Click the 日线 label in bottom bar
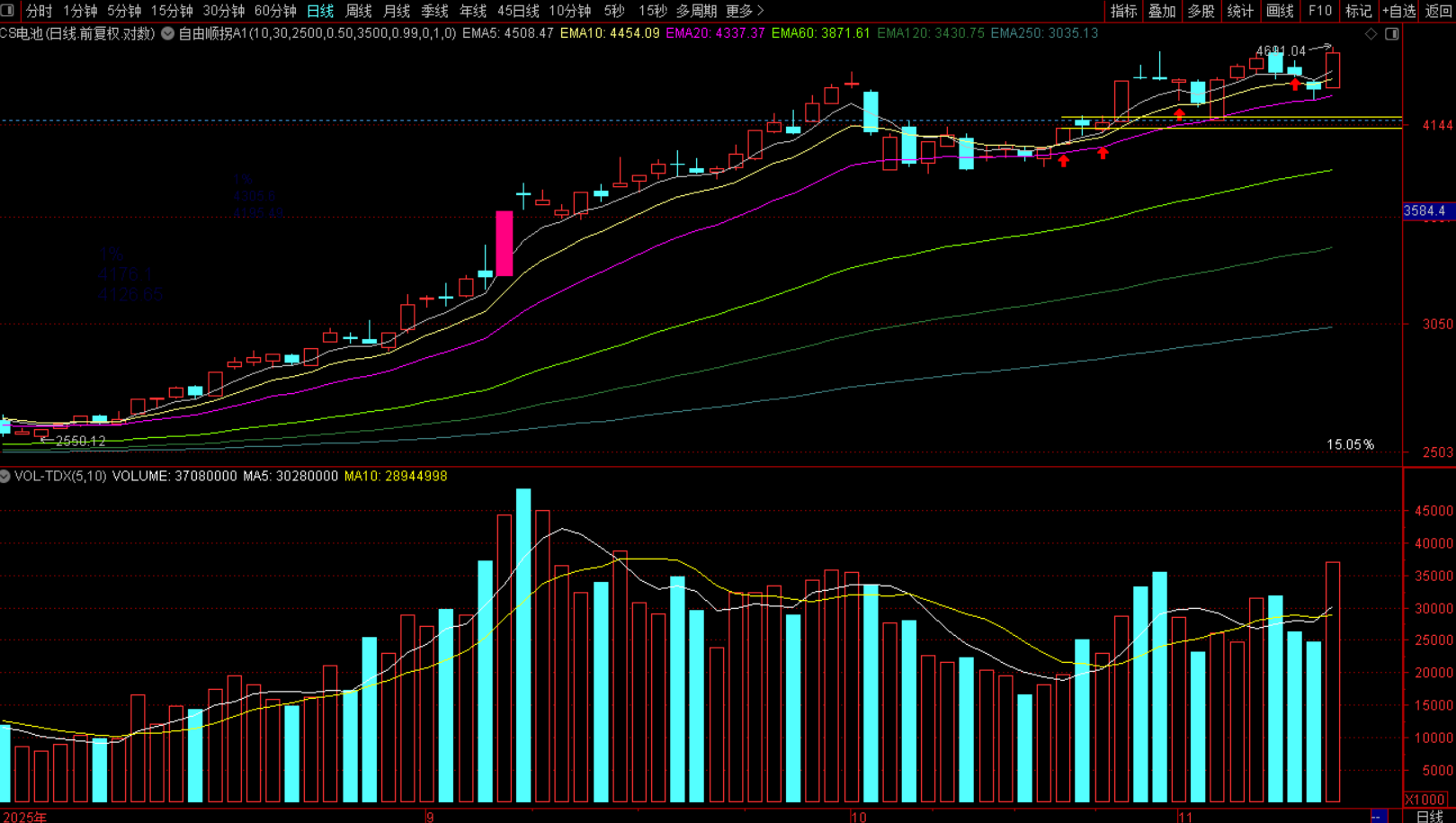Screen dimensions: 1456x823 tap(1430, 816)
